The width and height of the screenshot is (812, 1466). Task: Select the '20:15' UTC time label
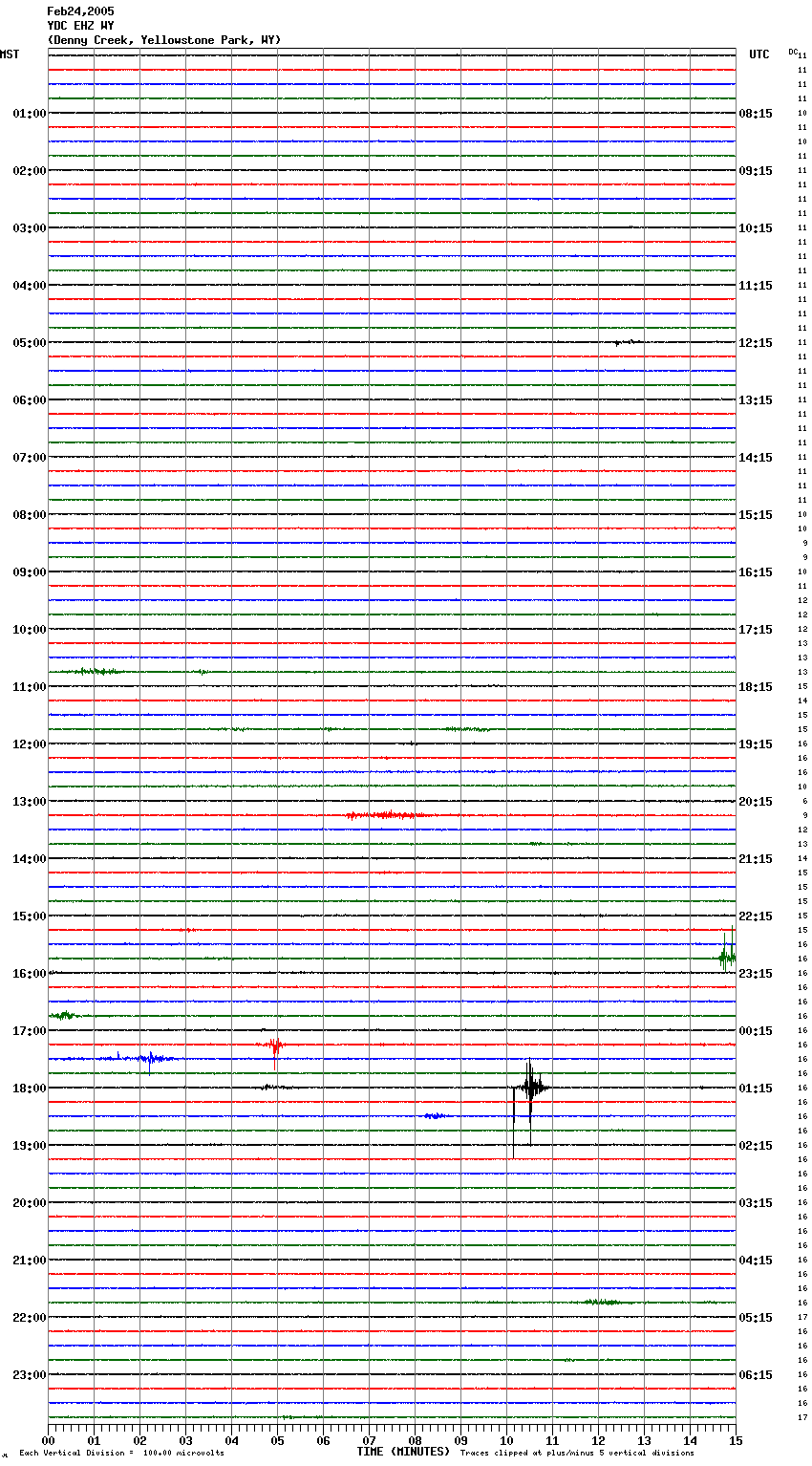pos(756,802)
